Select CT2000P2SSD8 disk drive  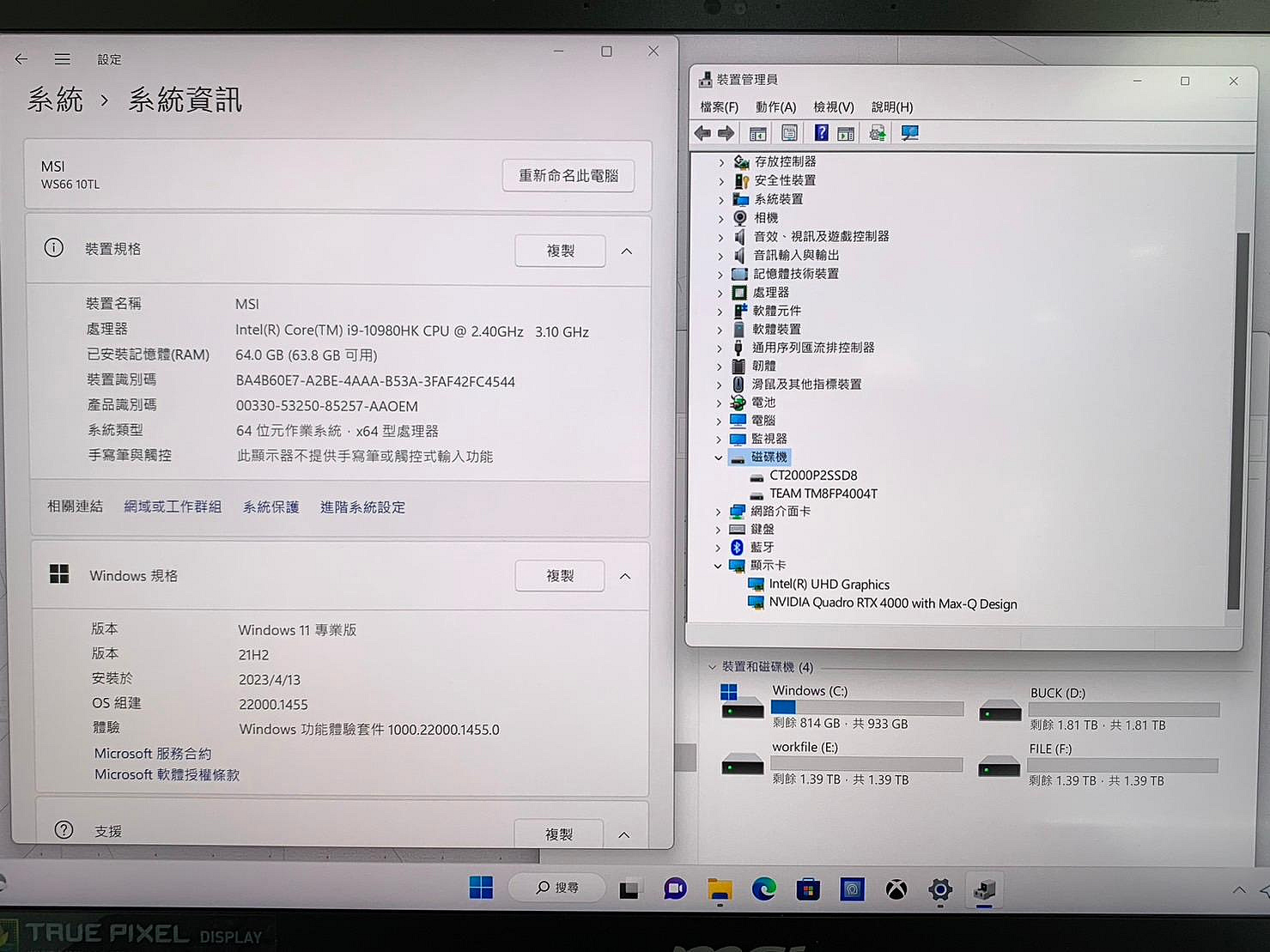coord(813,476)
